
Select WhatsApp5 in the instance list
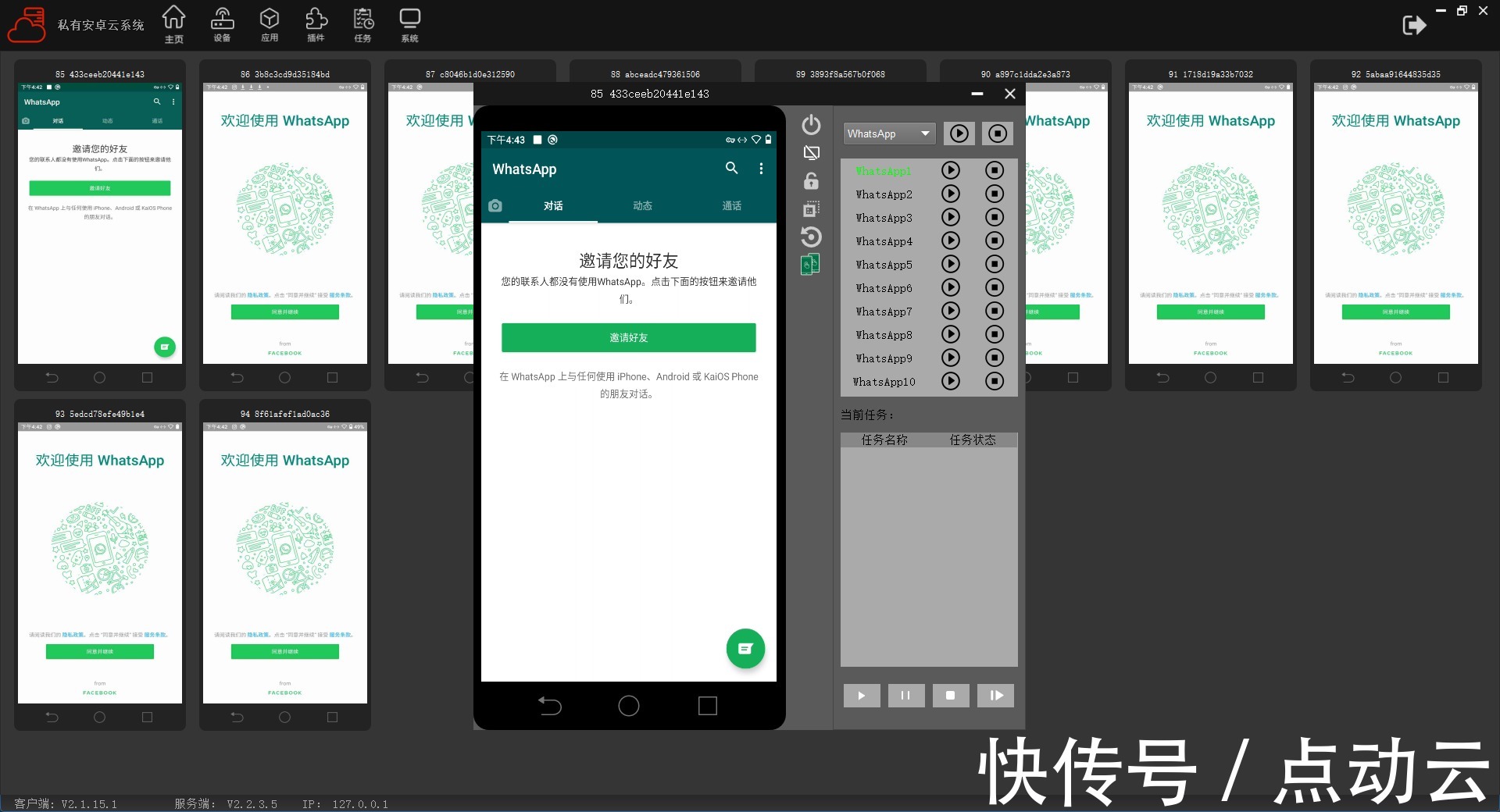click(x=884, y=265)
